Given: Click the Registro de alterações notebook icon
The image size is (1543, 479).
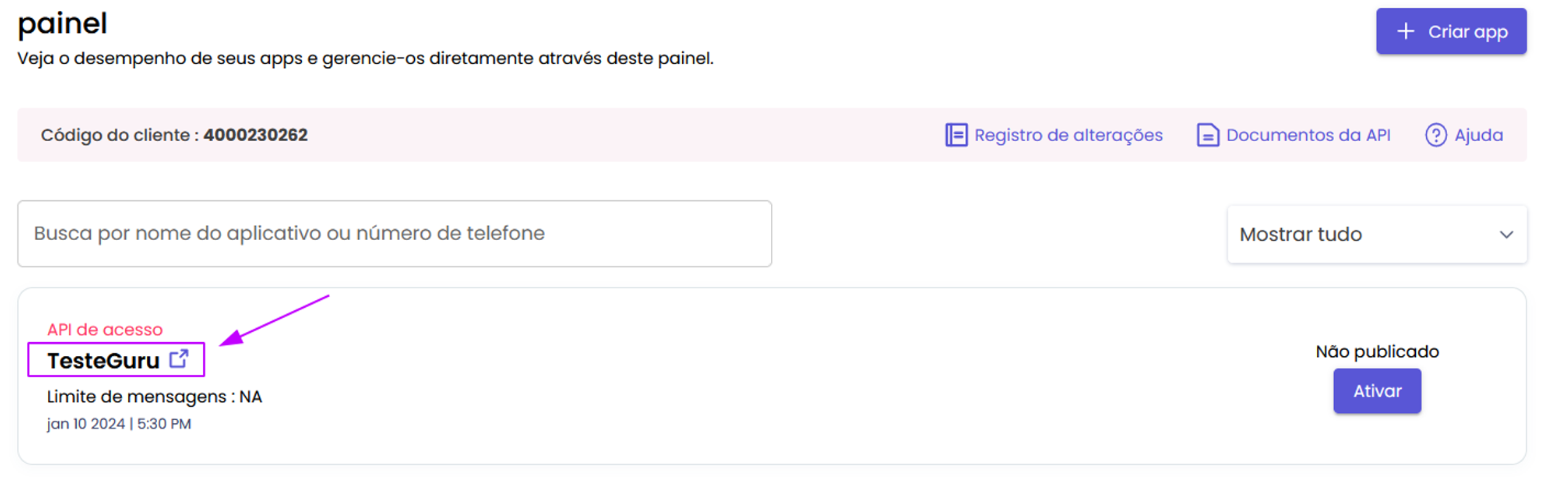Looking at the screenshot, I should click(x=956, y=135).
